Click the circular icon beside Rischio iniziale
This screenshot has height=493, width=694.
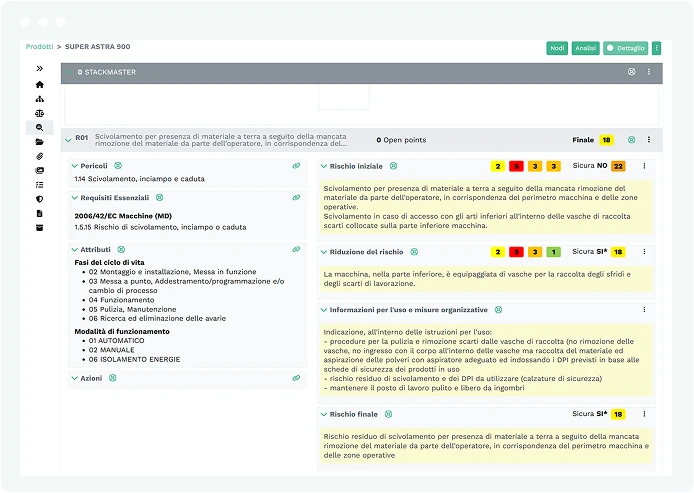(x=393, y=166)
